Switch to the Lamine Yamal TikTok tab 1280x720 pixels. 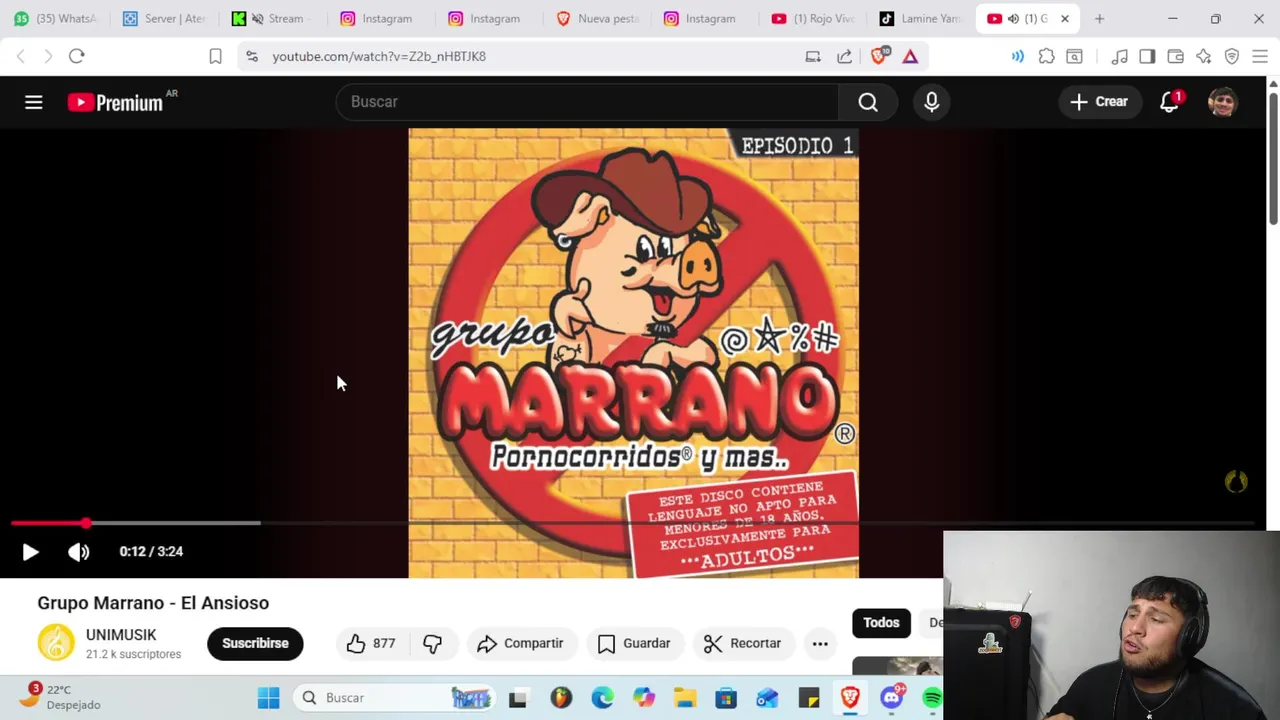(x=921, y=18)
